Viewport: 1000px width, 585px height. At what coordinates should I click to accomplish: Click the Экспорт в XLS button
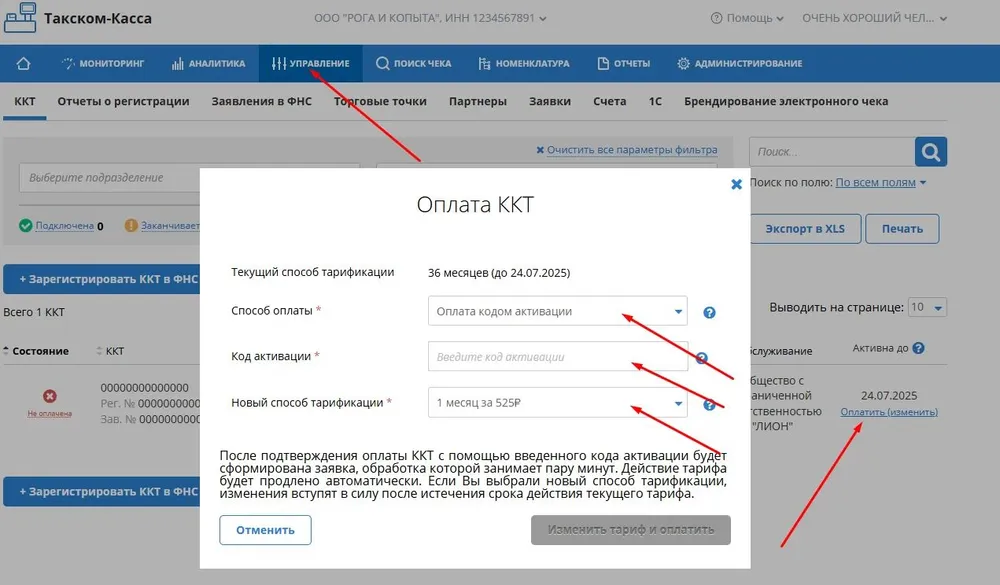(805, 229)
